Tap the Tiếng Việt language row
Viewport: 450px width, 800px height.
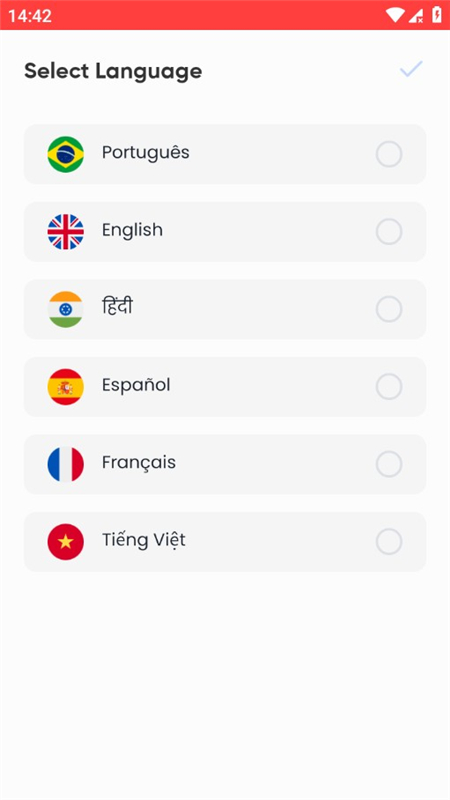point(225,542)
